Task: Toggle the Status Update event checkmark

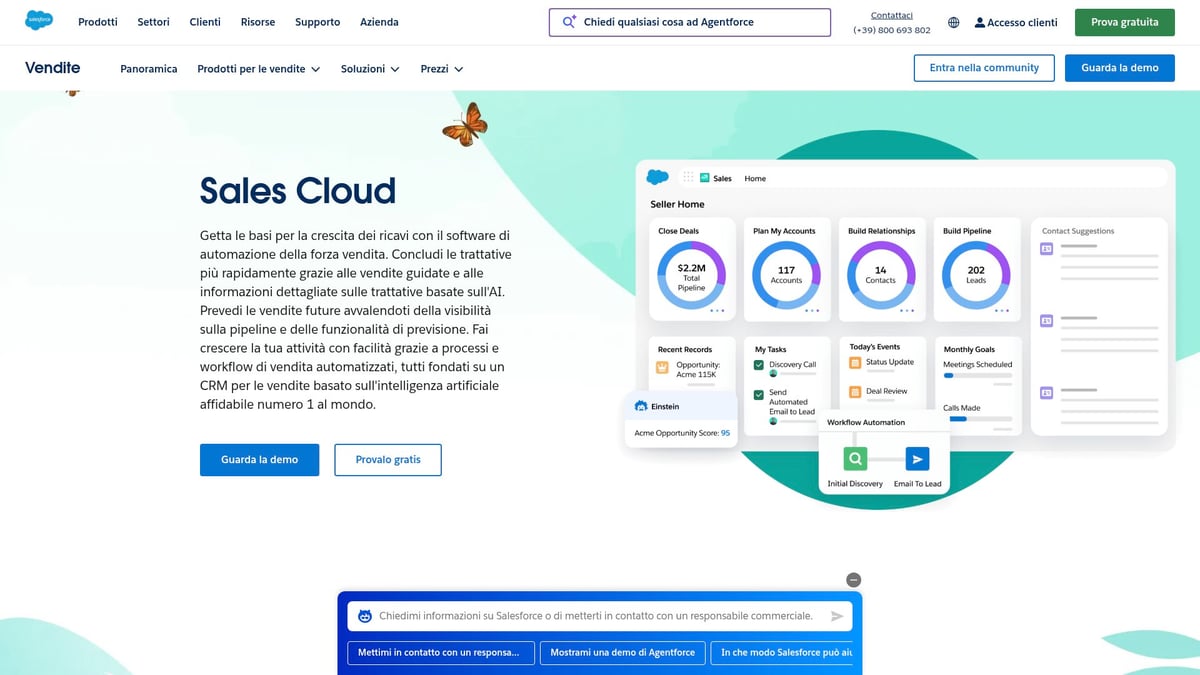Action: tap(855, 362)
